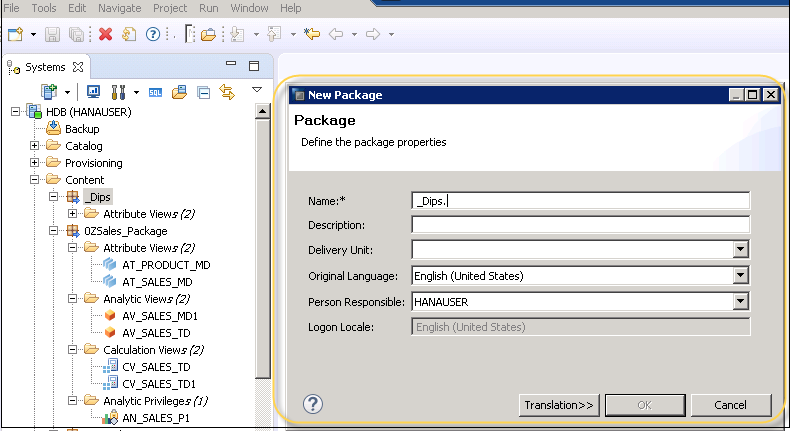
Task: Select the CV_SALES_TD calculation view
Action: click(155, 367)
